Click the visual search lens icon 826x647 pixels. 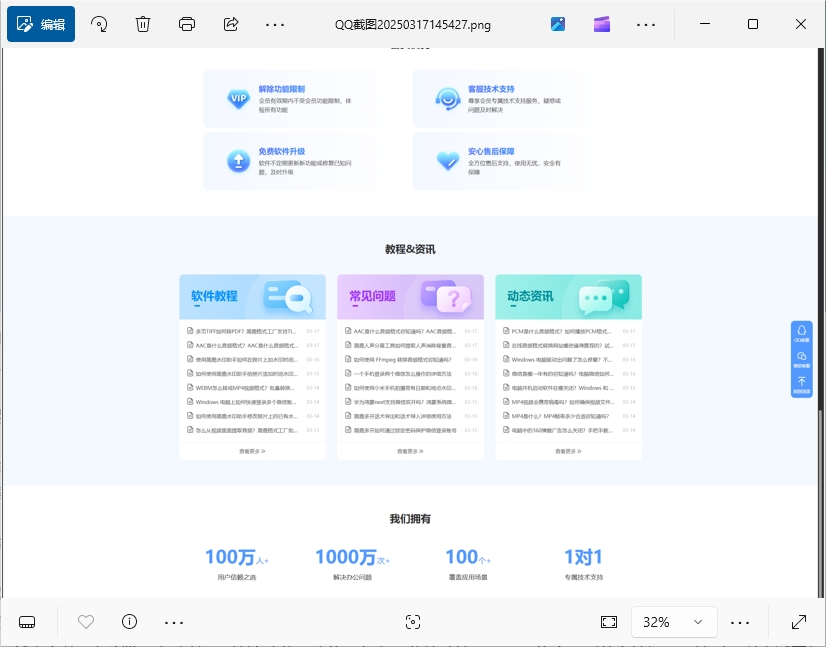413,622
